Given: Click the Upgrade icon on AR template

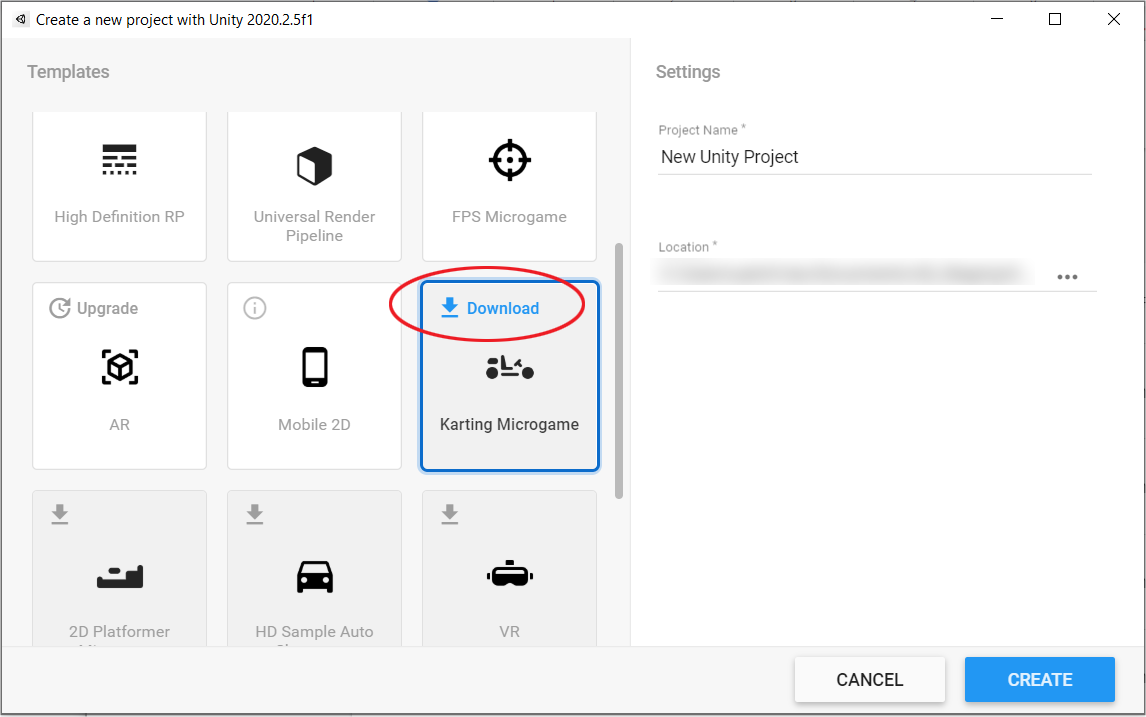Looking at the screenshot, I should click(x=60, y=308).
